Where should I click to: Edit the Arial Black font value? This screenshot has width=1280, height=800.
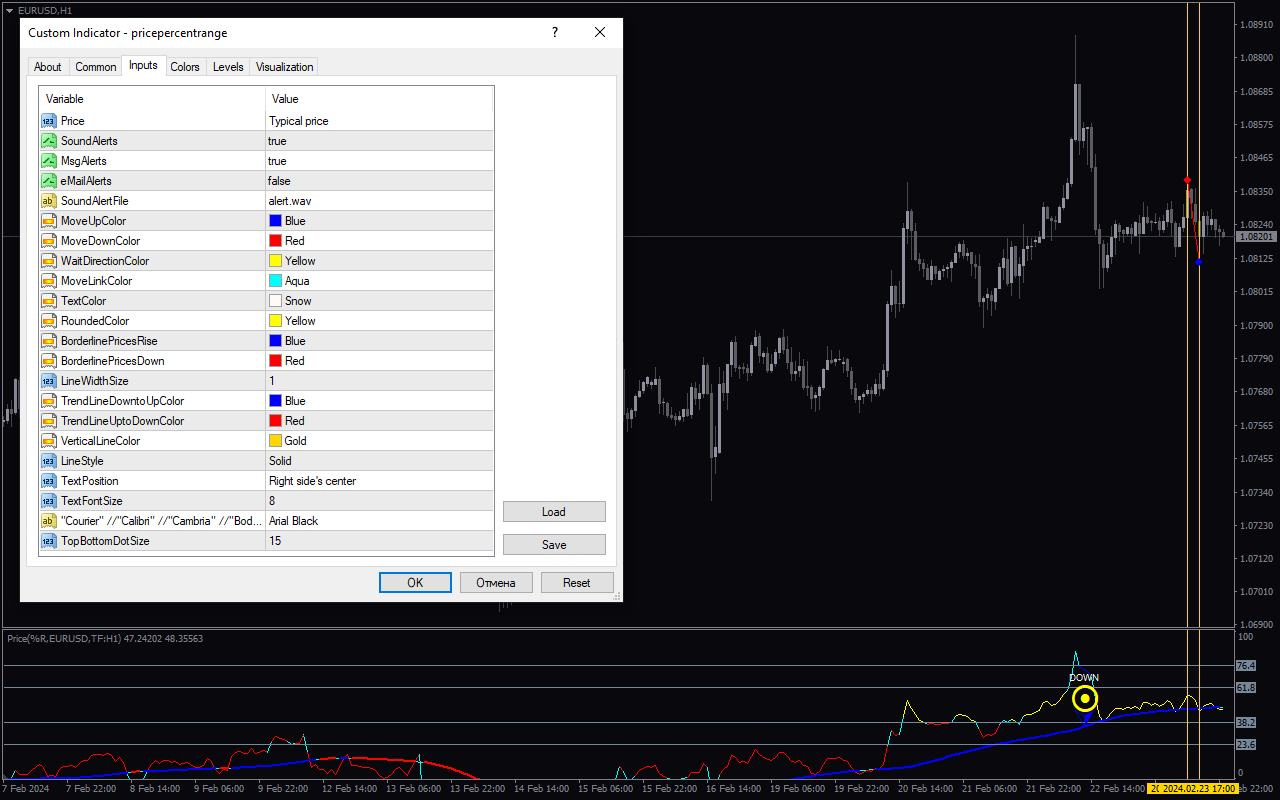[x=380, y=521]
